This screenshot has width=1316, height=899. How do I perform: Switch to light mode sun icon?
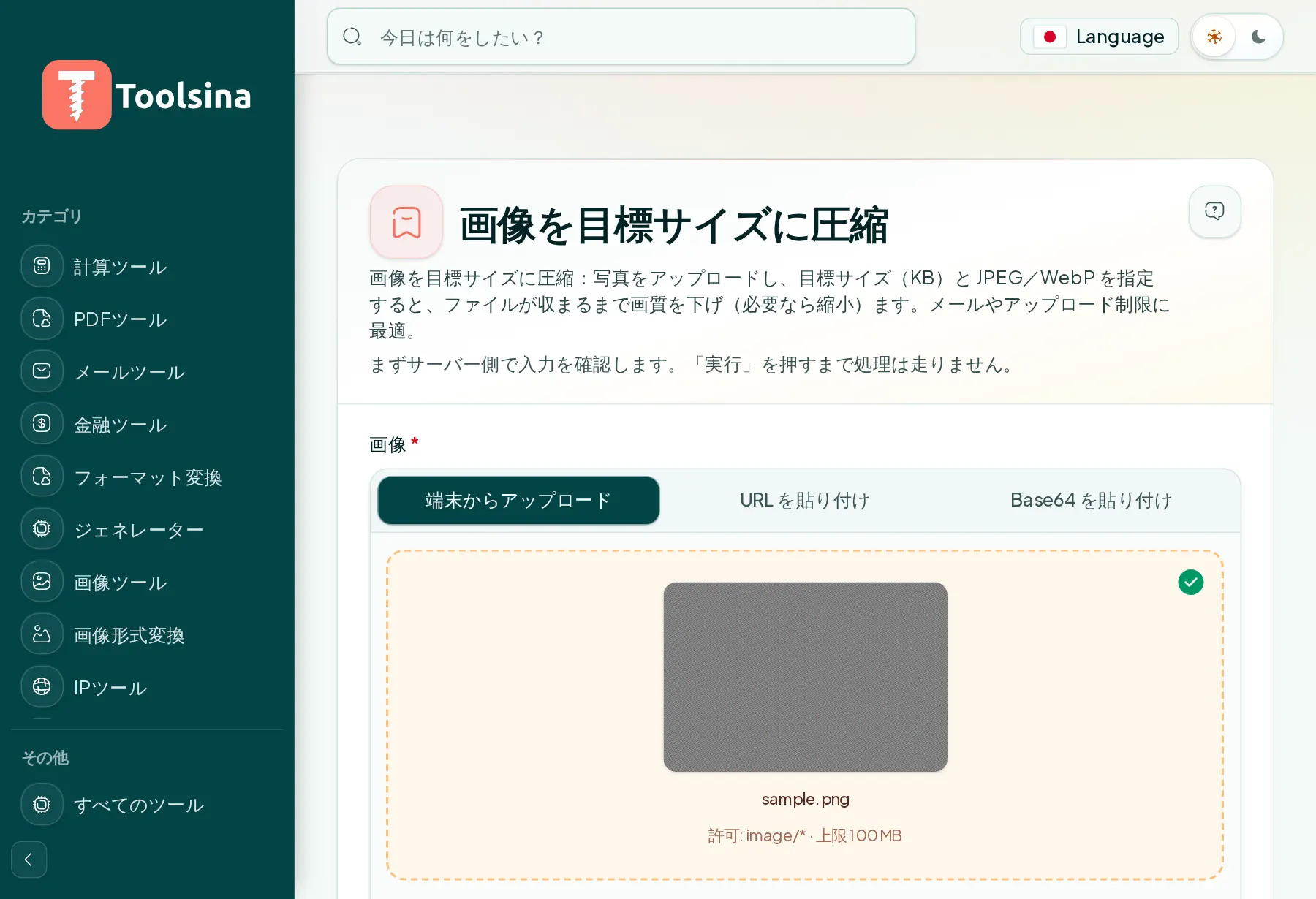point(1214,37)
